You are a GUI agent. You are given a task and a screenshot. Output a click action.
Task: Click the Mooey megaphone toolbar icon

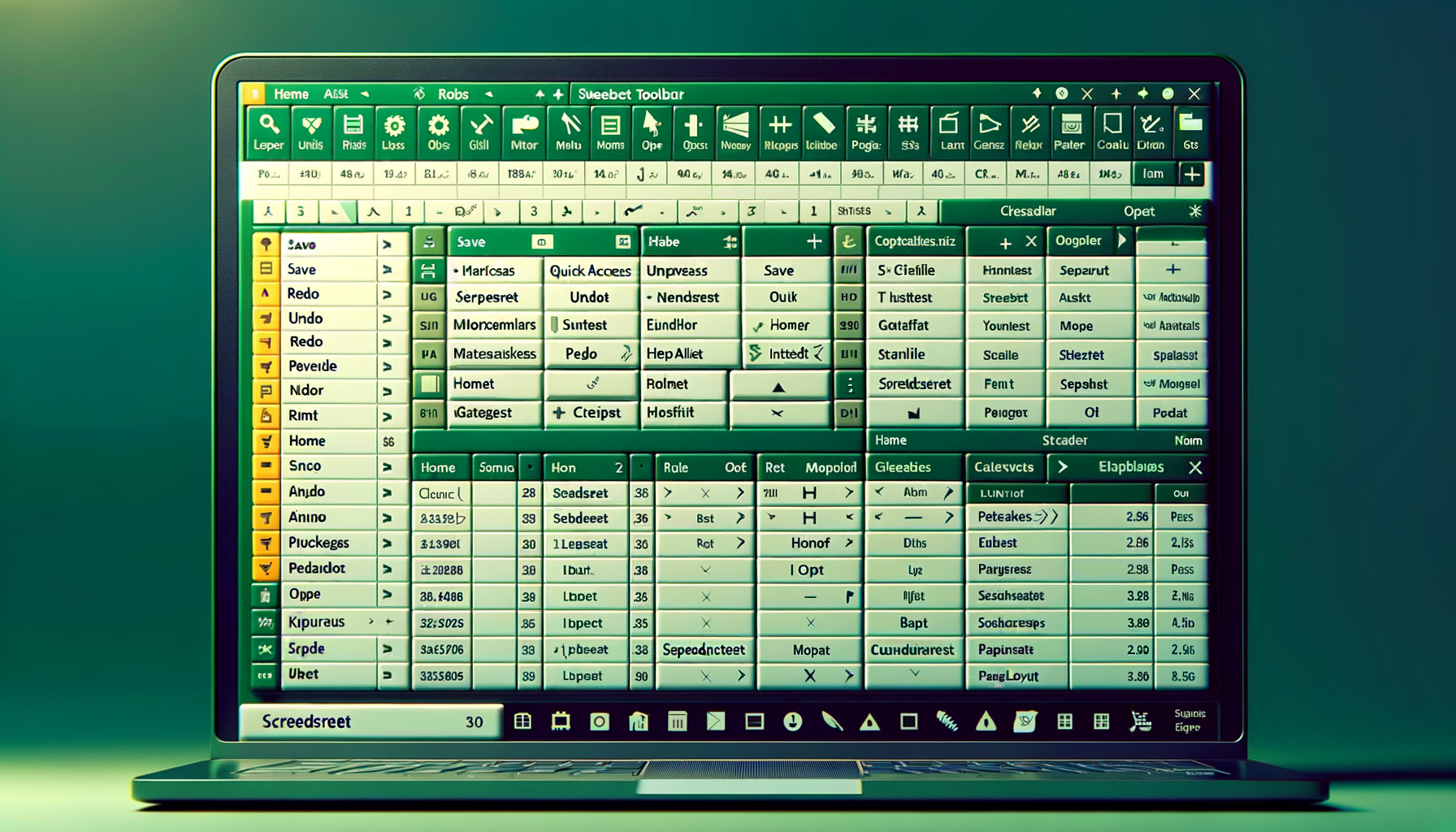(x=736, y=130)
